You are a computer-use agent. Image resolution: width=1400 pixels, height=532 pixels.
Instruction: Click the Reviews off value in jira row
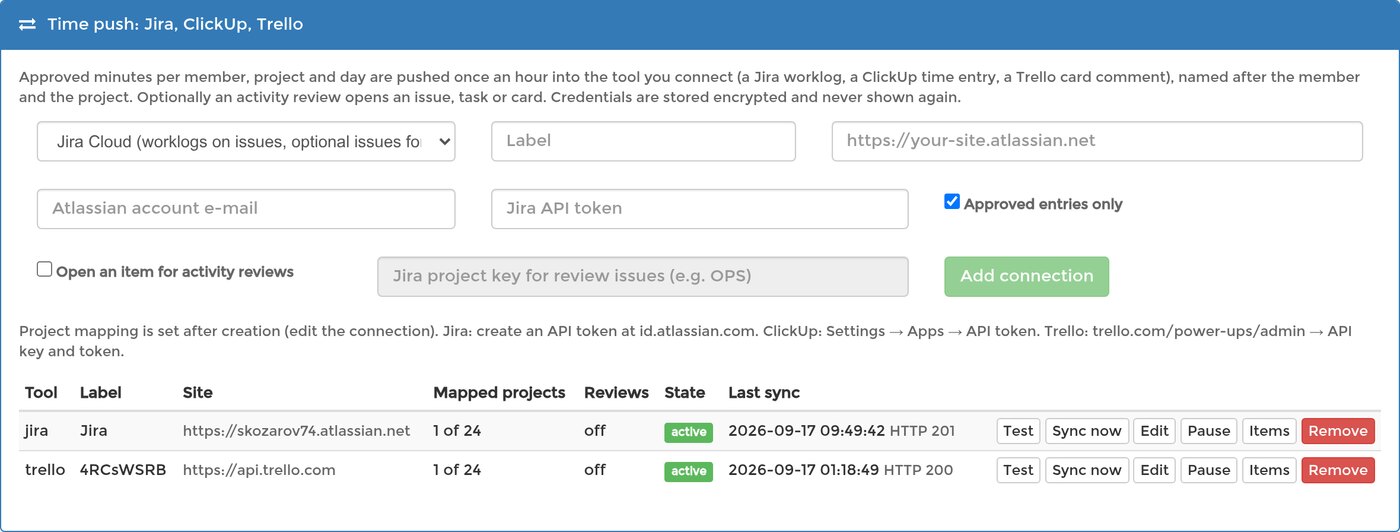point(594,431)
